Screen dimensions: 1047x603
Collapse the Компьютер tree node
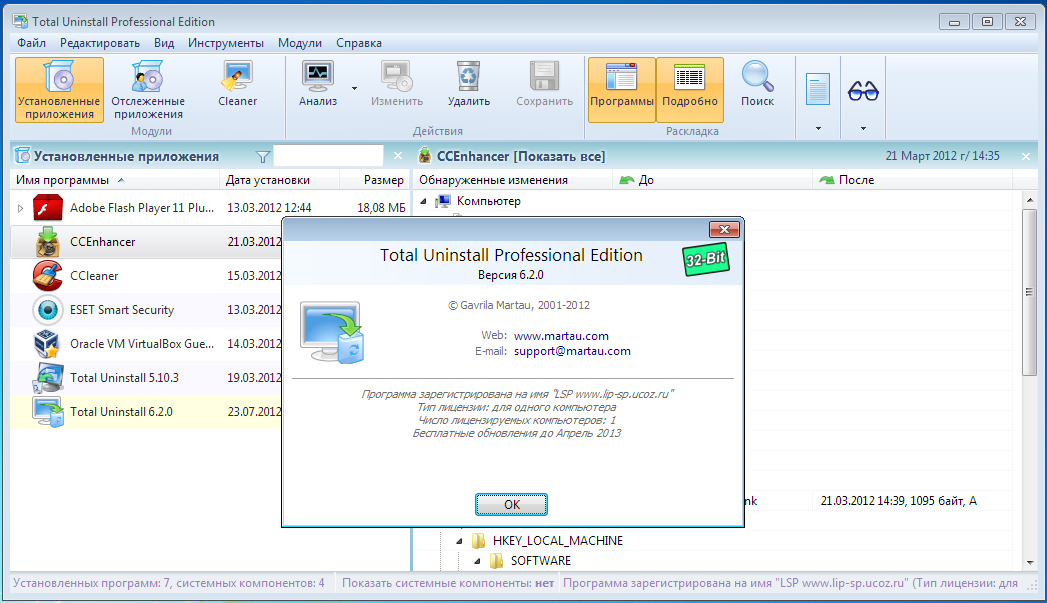tap(423, 201)
